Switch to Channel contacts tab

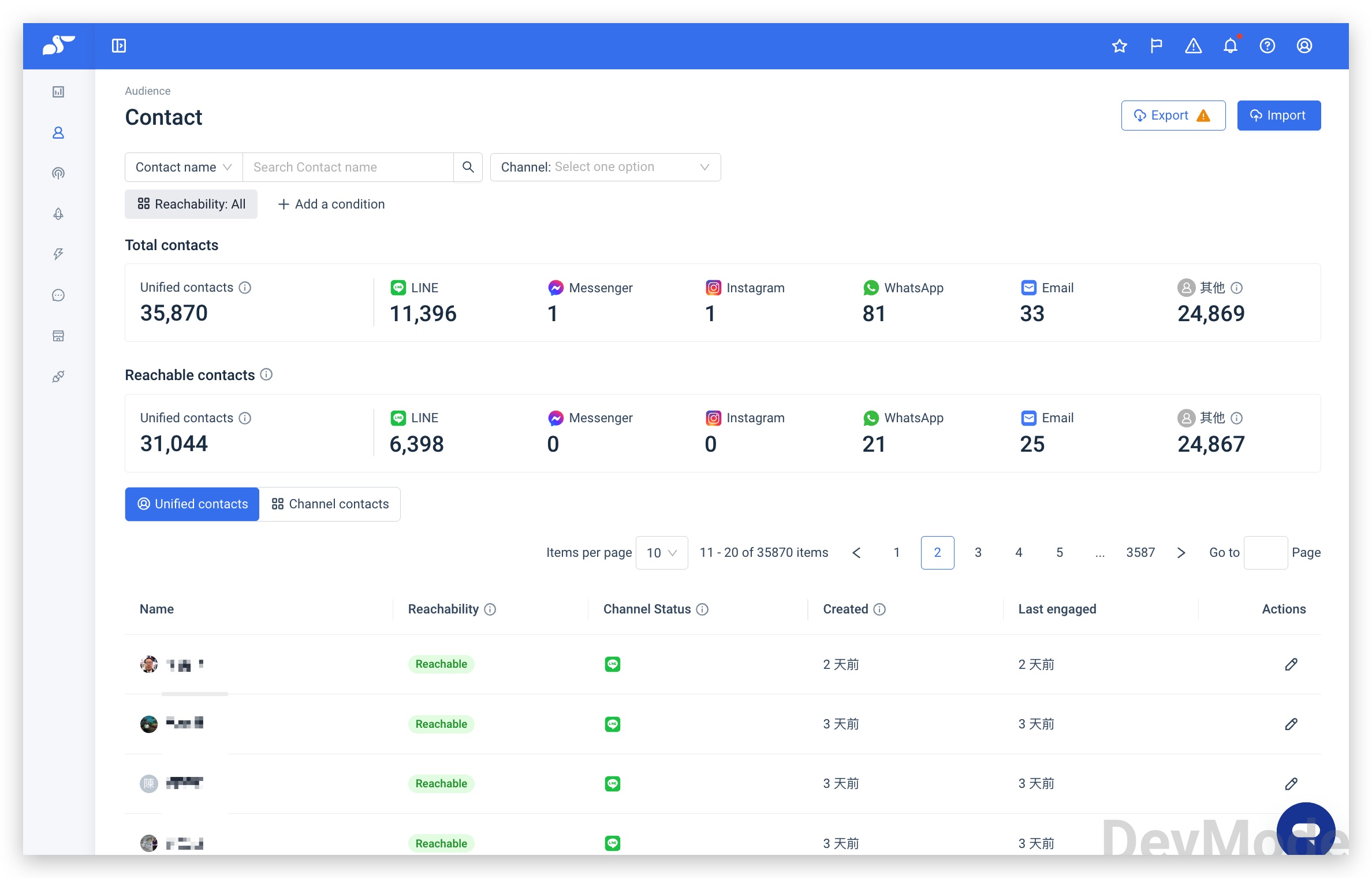click(x=330, y=504)
